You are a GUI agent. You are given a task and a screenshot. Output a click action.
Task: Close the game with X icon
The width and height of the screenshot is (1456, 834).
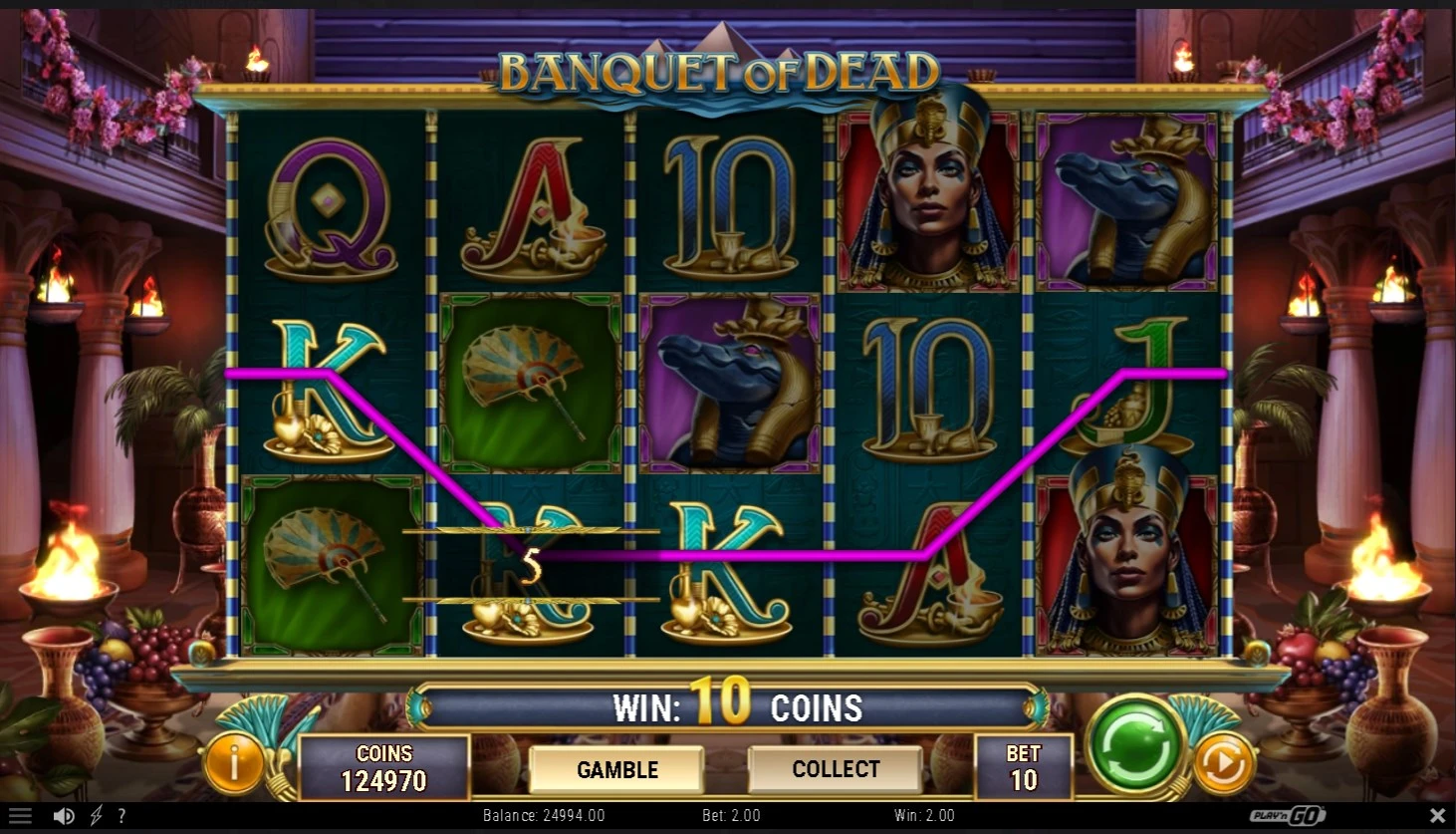[1436, 816]
